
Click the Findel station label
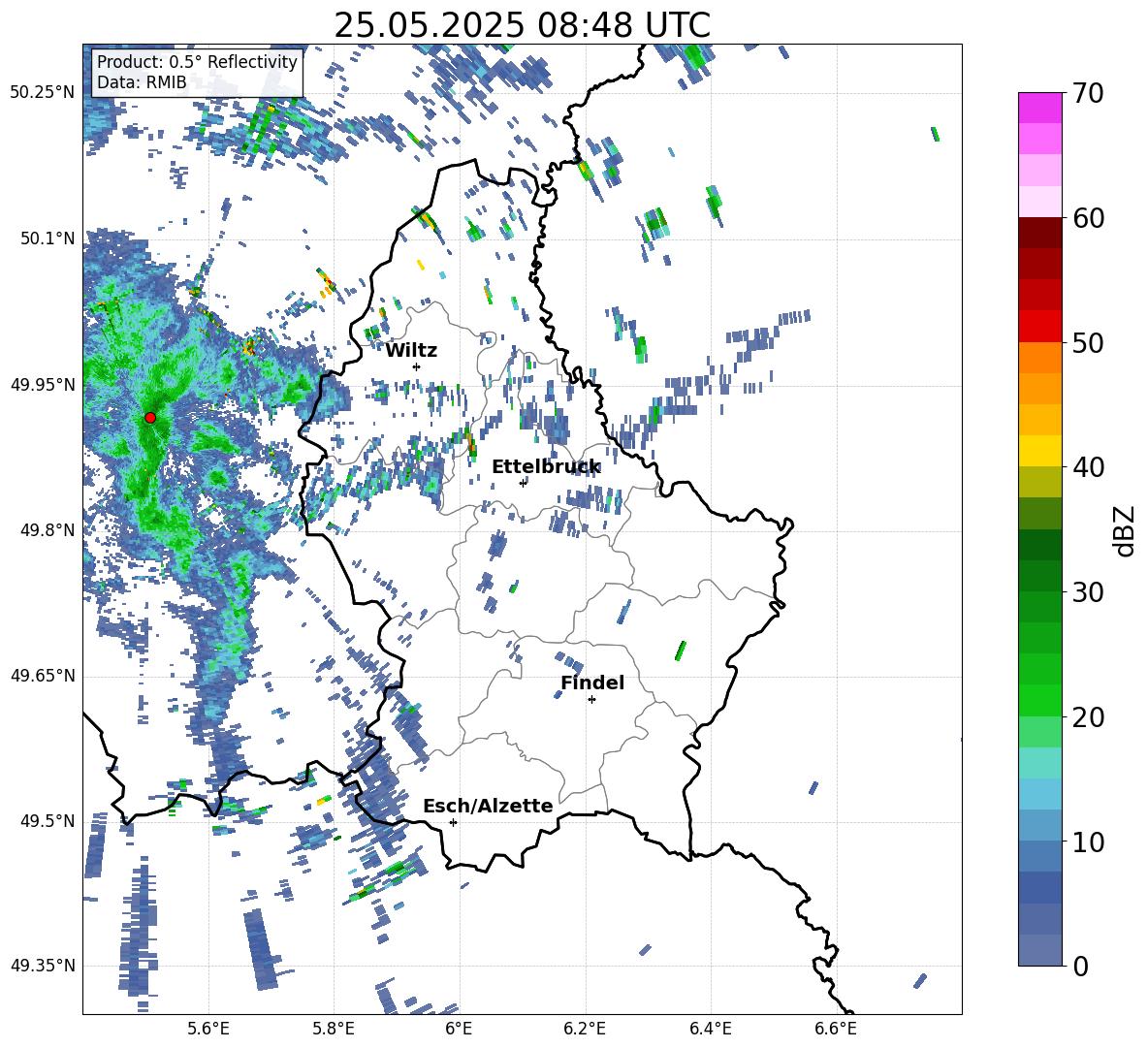point(592,683)
